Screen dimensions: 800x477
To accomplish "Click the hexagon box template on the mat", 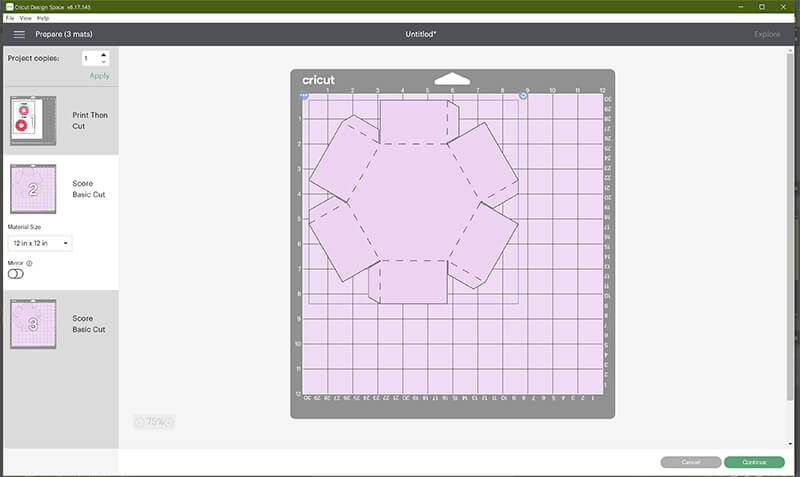I will click(x=414, y=202).
